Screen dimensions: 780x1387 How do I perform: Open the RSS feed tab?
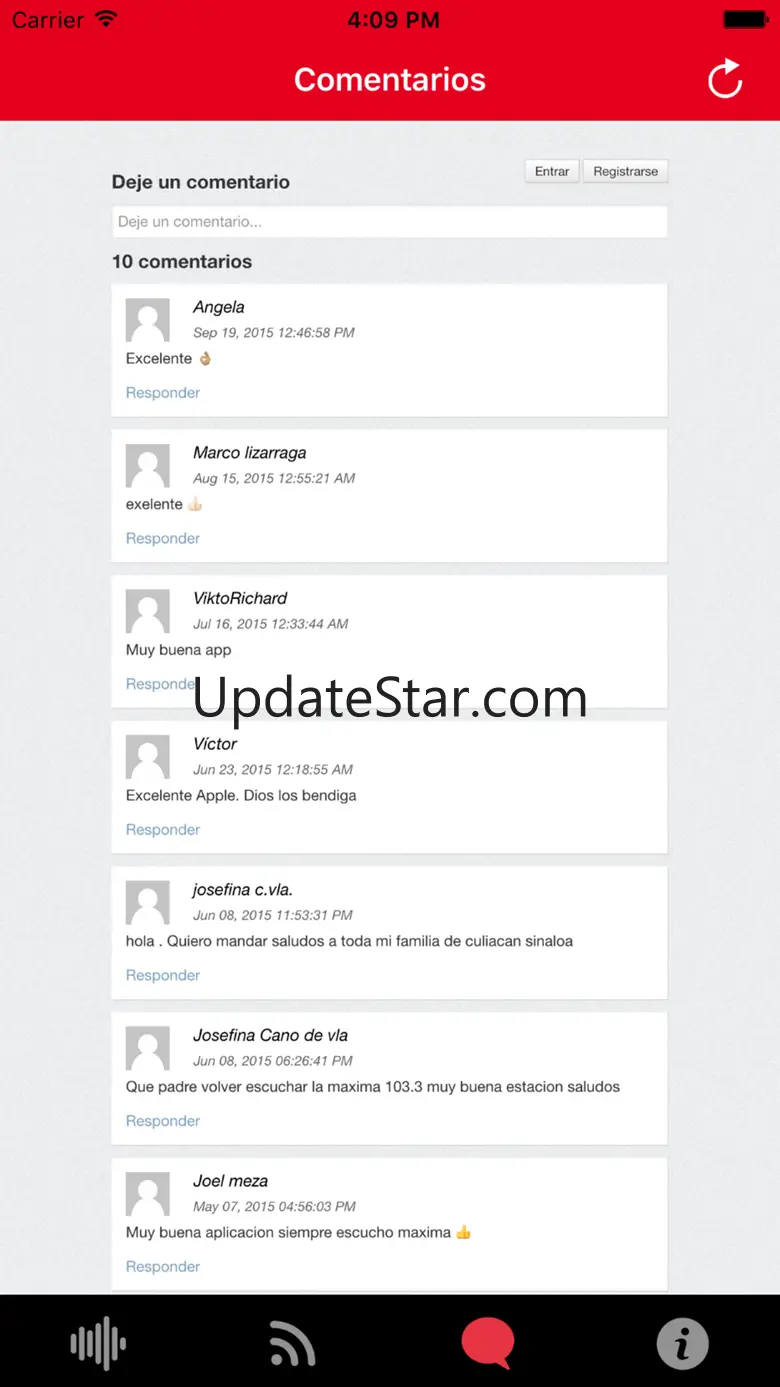pyautogui.click(x=293, y=1343)
